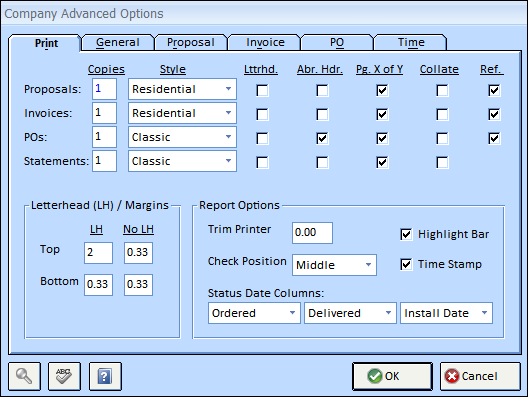Toggle the Ref. checkbox for Proposals
528x397 pixels.
(x=494, y=90)
